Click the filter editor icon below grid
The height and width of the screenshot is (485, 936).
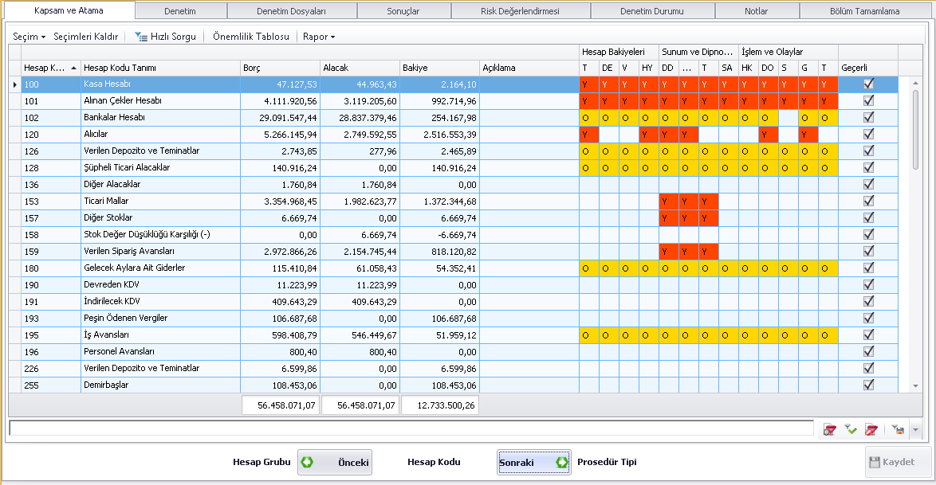tap(829, 430)
